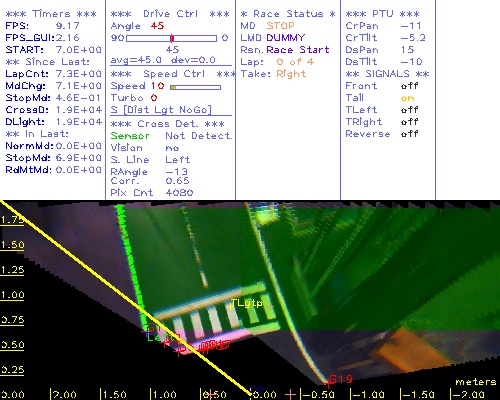The height and width of the screenshot is (400, 500).
Task: Click the red Angle slider indicator
Action: (x=172, y=38)
